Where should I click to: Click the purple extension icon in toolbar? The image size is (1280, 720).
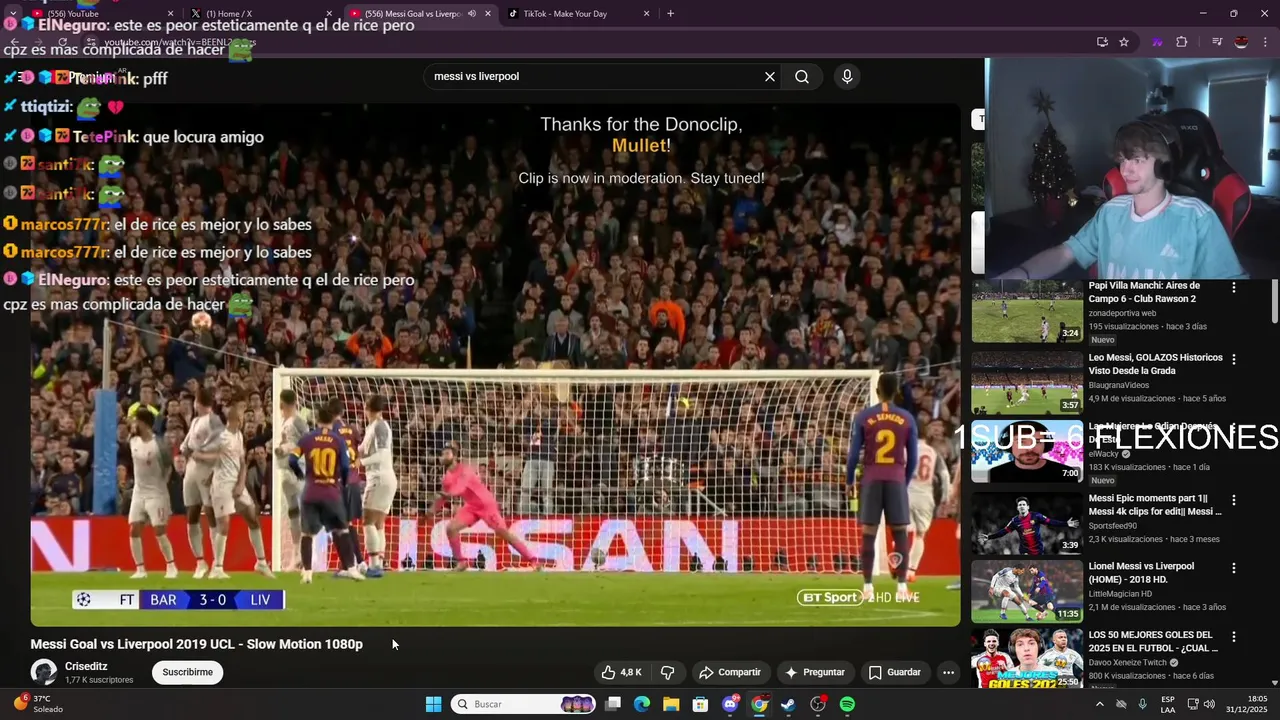click(1157, 42)
